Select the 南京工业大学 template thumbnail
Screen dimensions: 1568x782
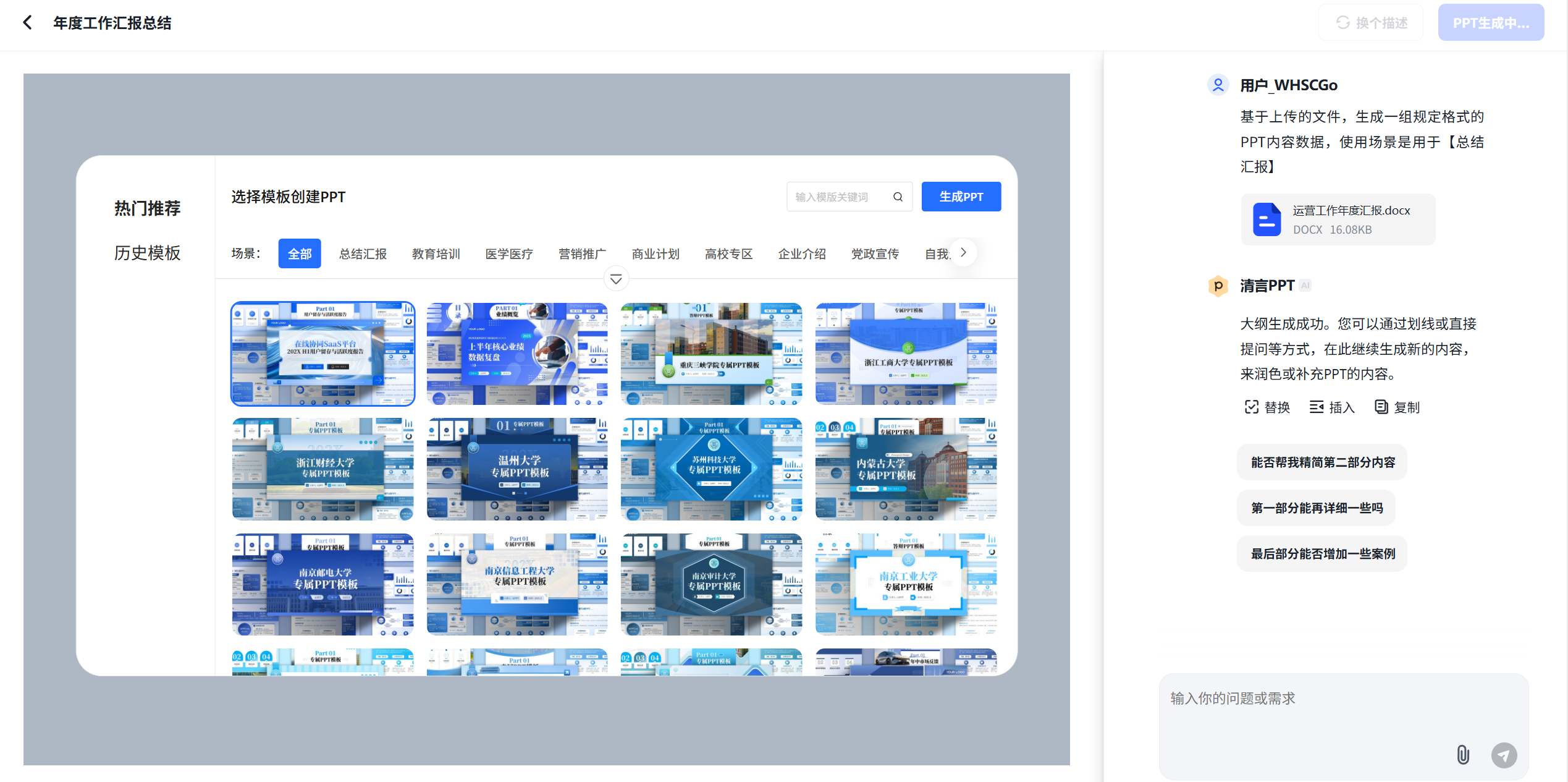click(906, 584)
